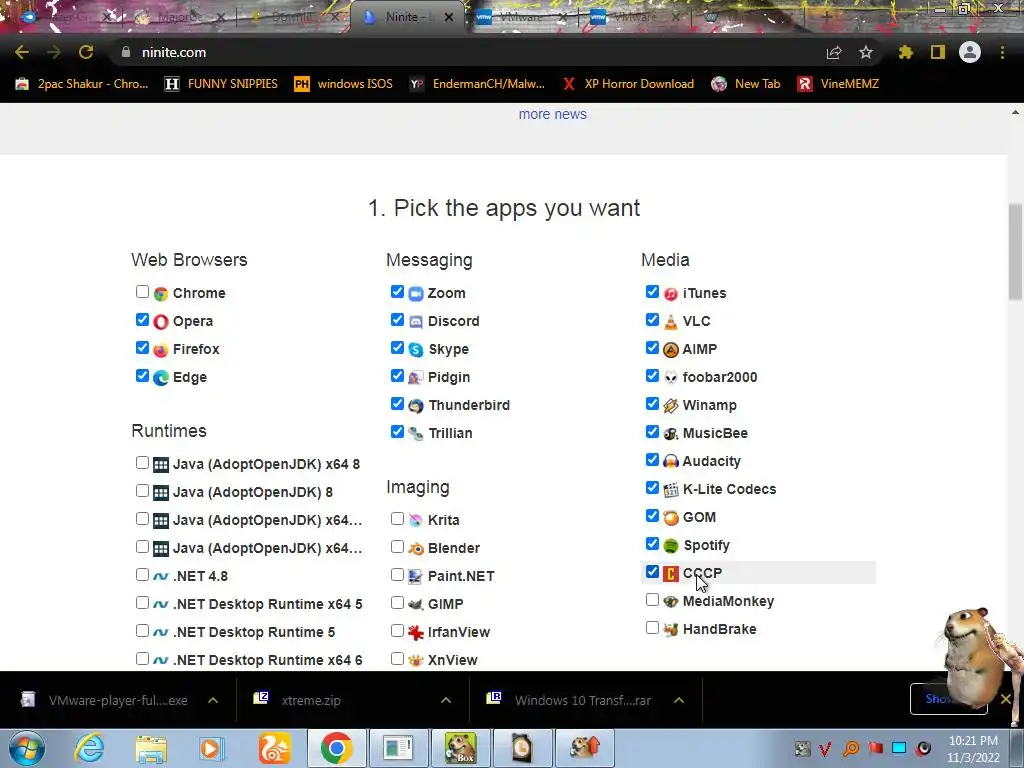Click the Blender app icon
The image size is (1024, 768).
pos(416,549)
